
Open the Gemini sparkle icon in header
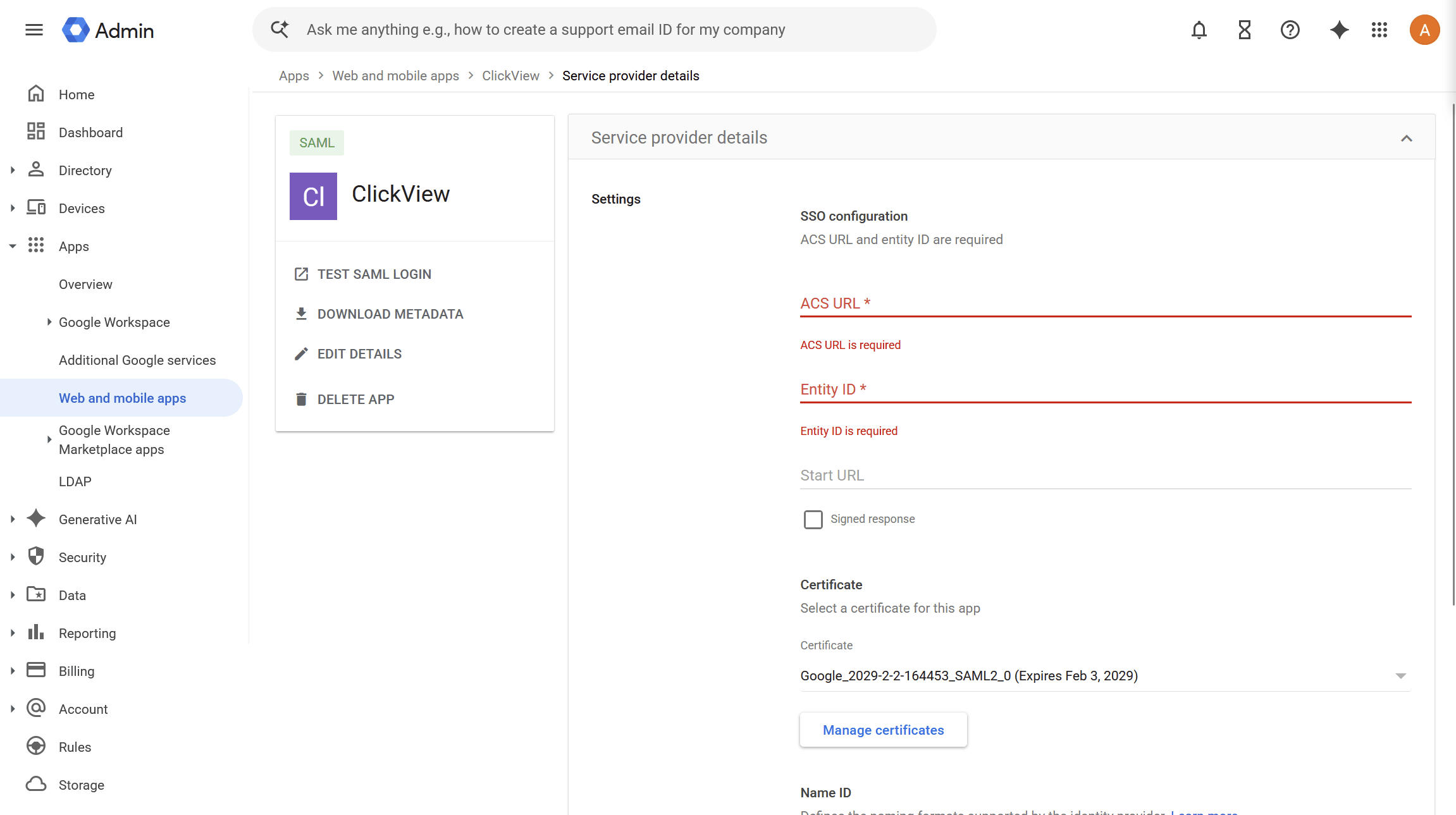1339,30
